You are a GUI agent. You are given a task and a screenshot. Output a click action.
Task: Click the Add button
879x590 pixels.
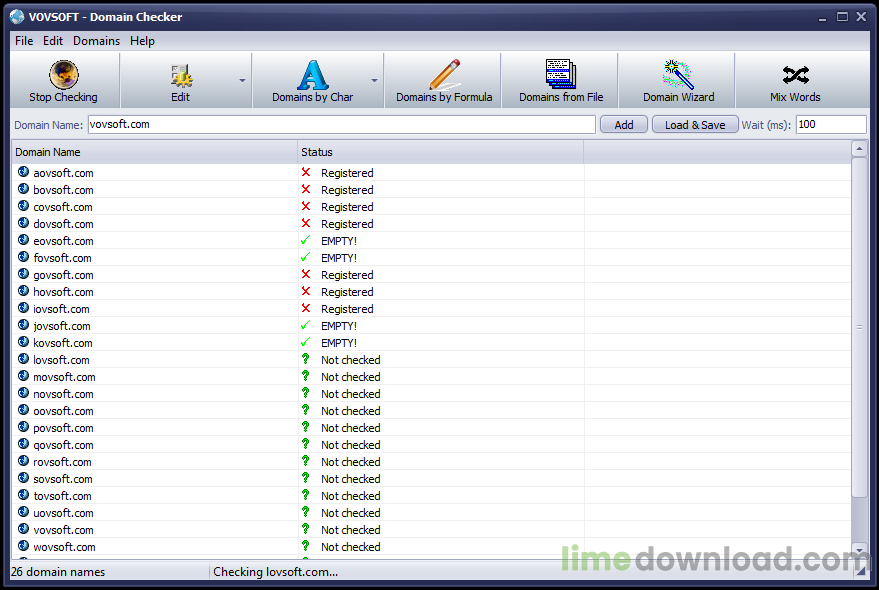coord(624,125)
